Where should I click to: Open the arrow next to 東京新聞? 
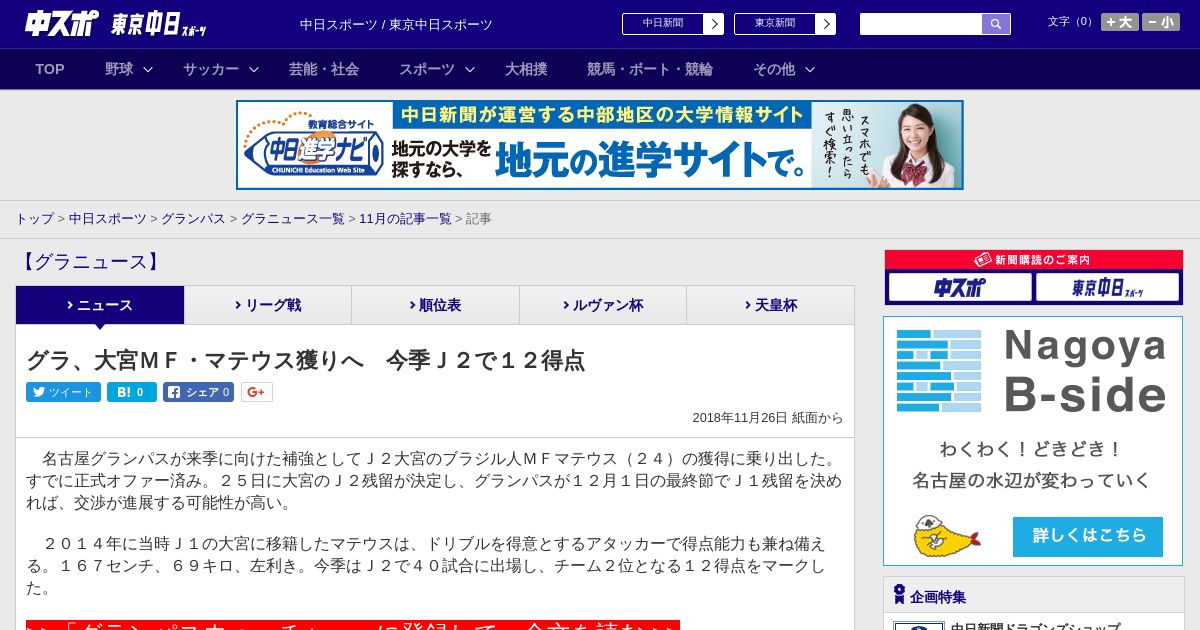pyautogui.click(x=825, y=24)
